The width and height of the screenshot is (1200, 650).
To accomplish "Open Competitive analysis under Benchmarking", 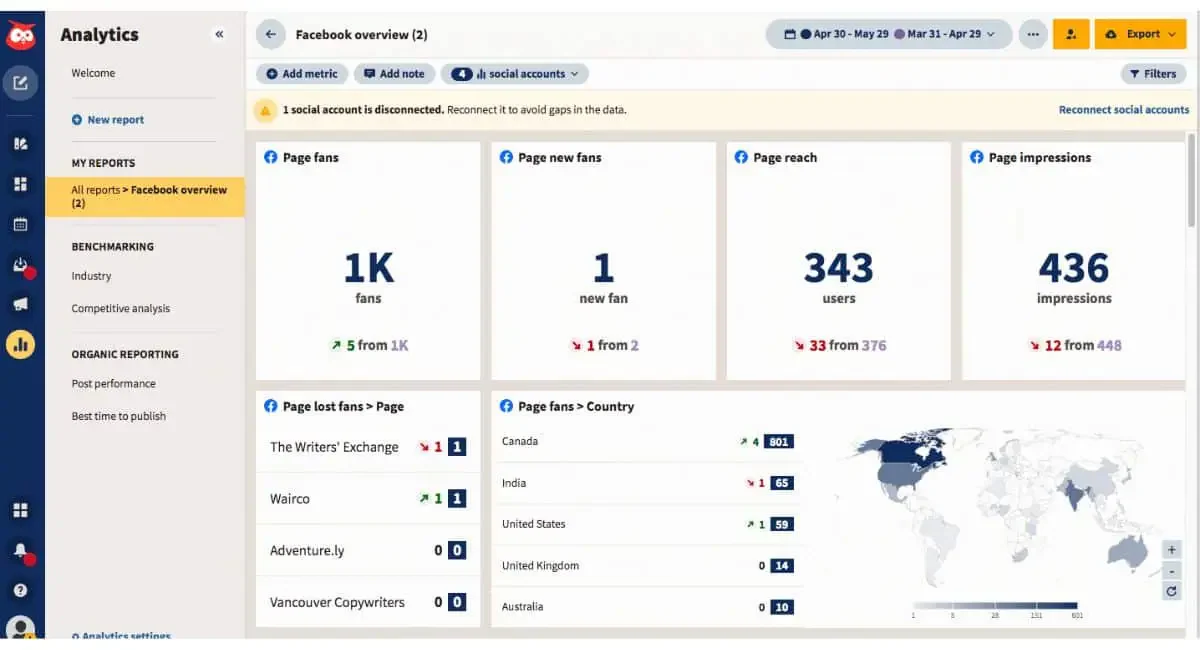I will pyautogui.click(x=120, y=309).
